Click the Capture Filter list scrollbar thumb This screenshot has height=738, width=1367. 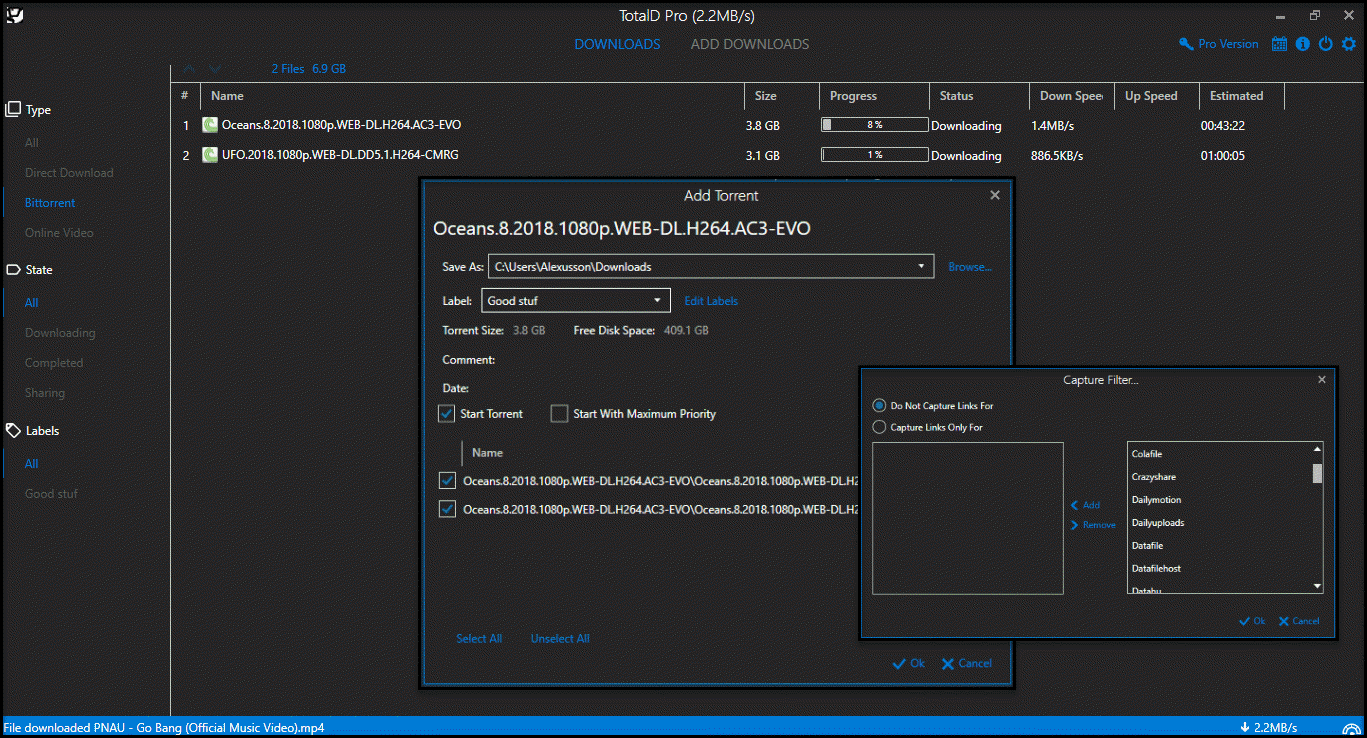tap(1317, 473)
